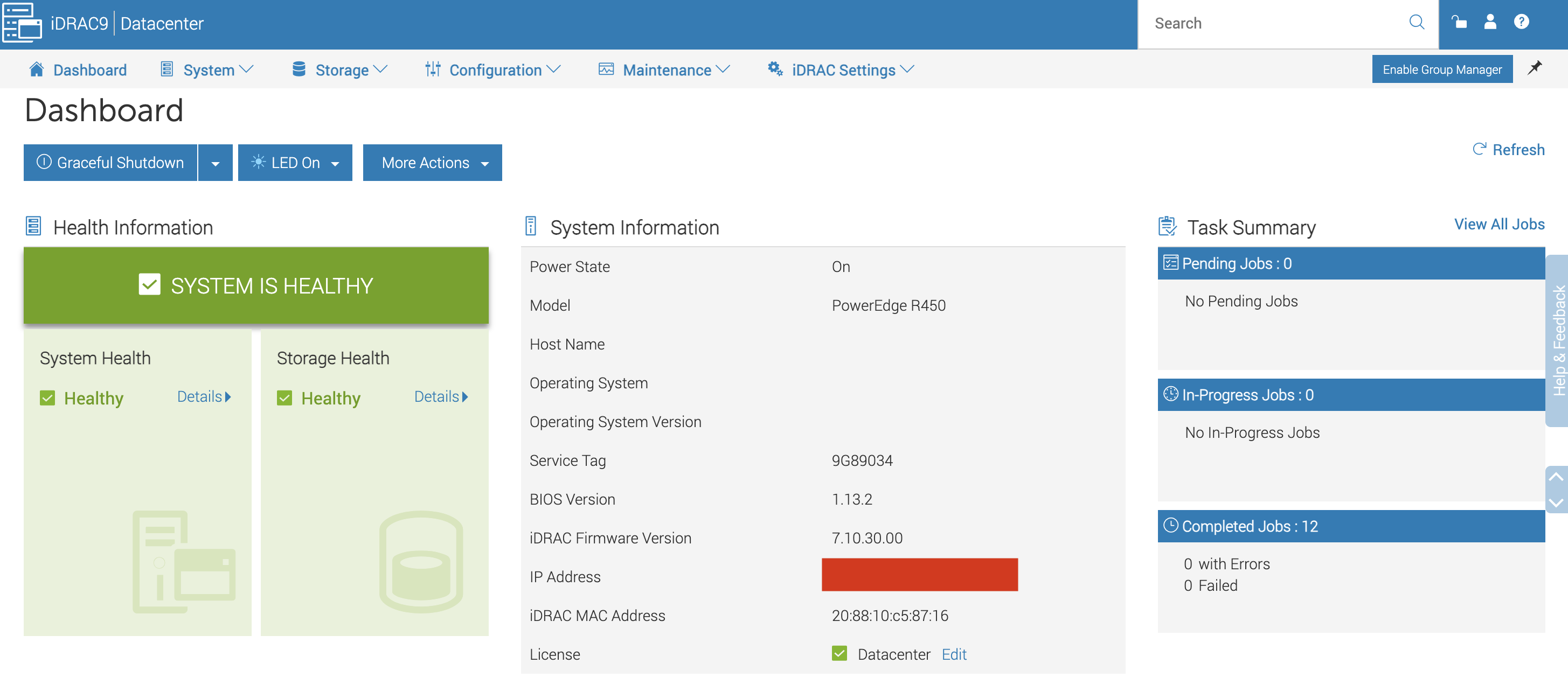Select the service tag 9G89034
Screen dimensions: 1568x698
(x=862, y=460)
